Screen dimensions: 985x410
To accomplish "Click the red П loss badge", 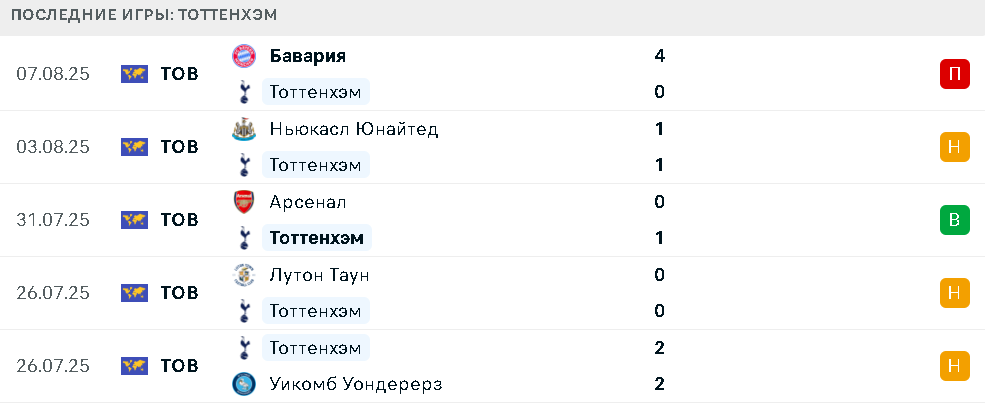I will point(955,74).
